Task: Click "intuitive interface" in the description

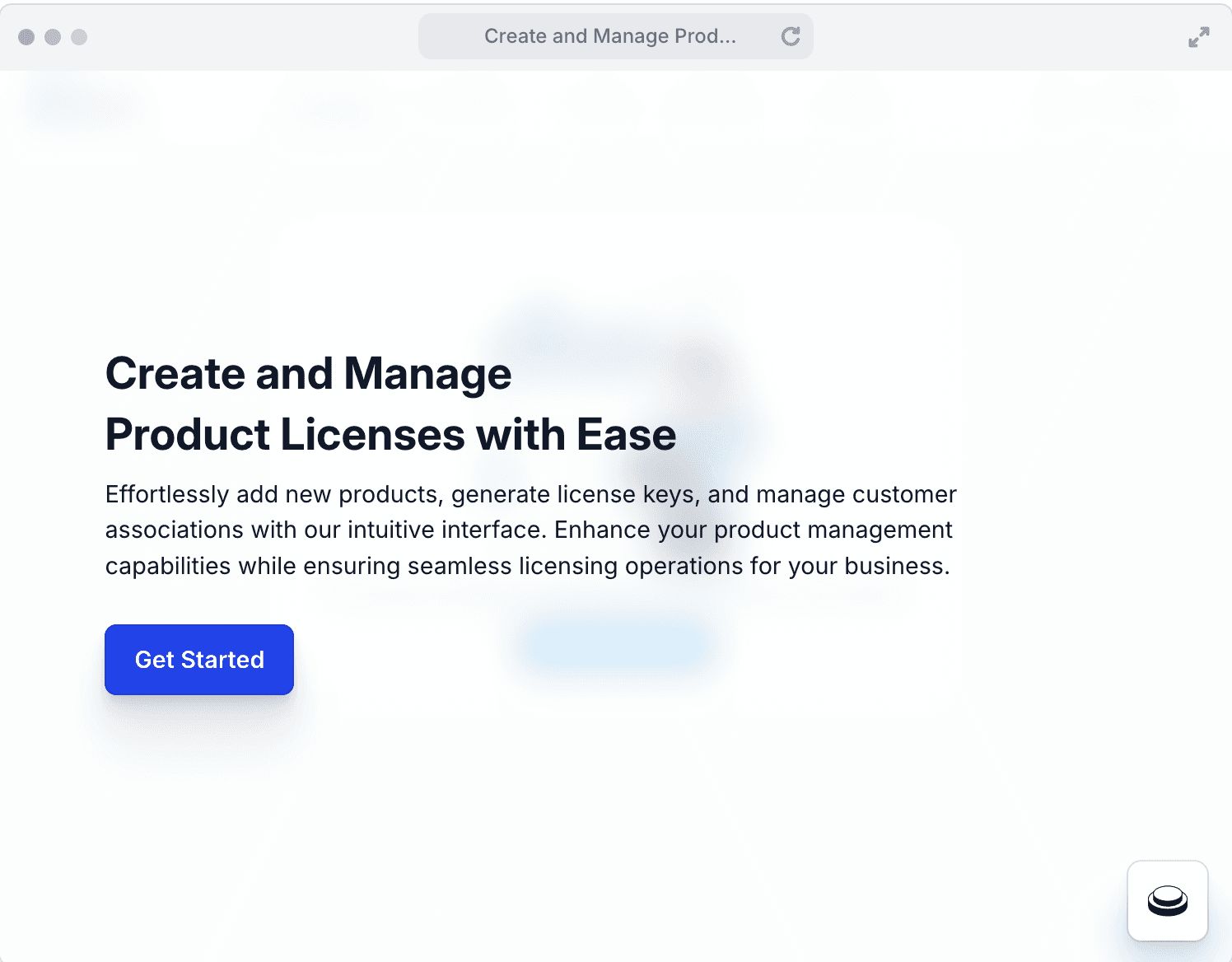Action: pyautogui.click(x=446, y=530)
